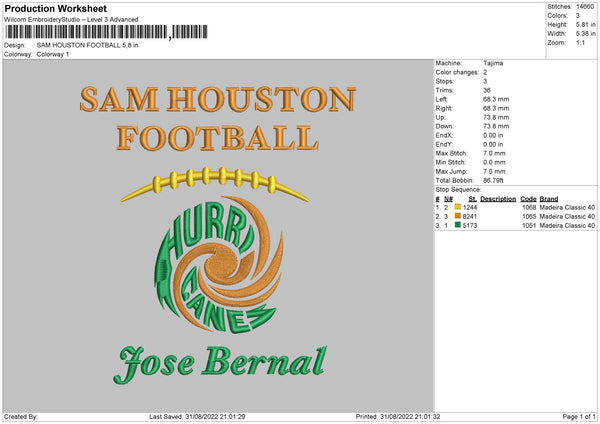Screen dimensions: 600x424
Task: Click 'Madeira Classic 40' in the 8241 row
Action: (x=567, y=217)
